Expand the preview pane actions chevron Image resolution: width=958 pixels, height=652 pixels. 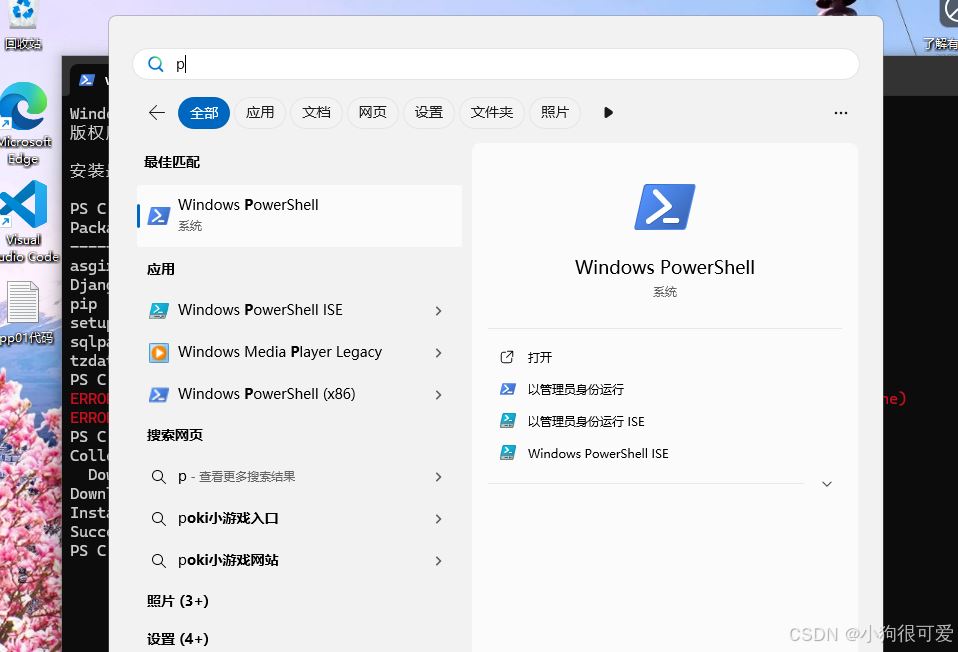point(827,484)
